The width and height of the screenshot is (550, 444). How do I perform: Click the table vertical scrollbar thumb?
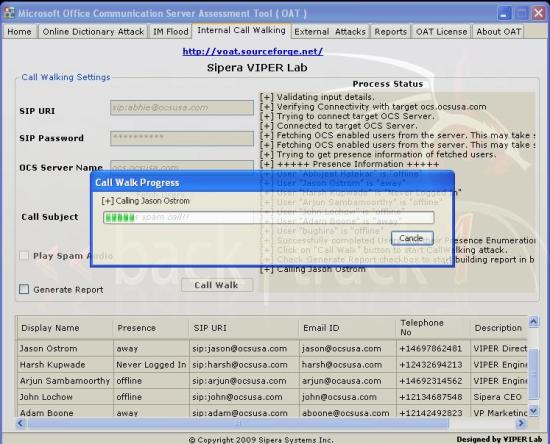pos(534,374)
